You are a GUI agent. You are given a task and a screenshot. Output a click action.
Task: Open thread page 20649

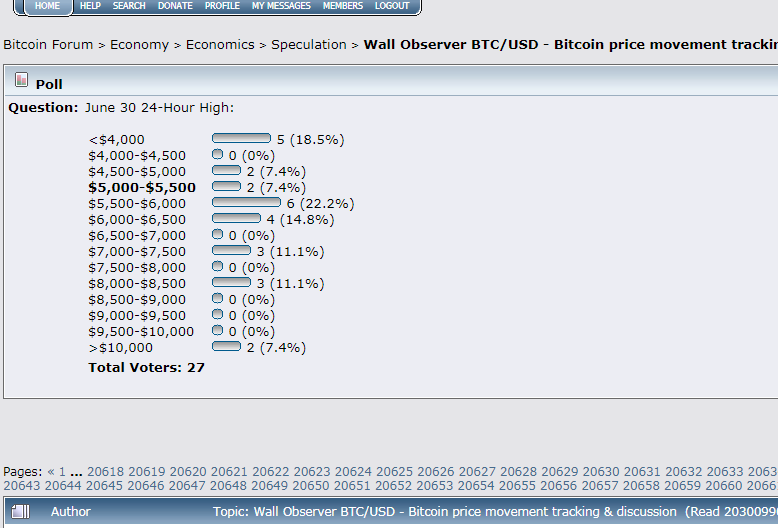269,485
